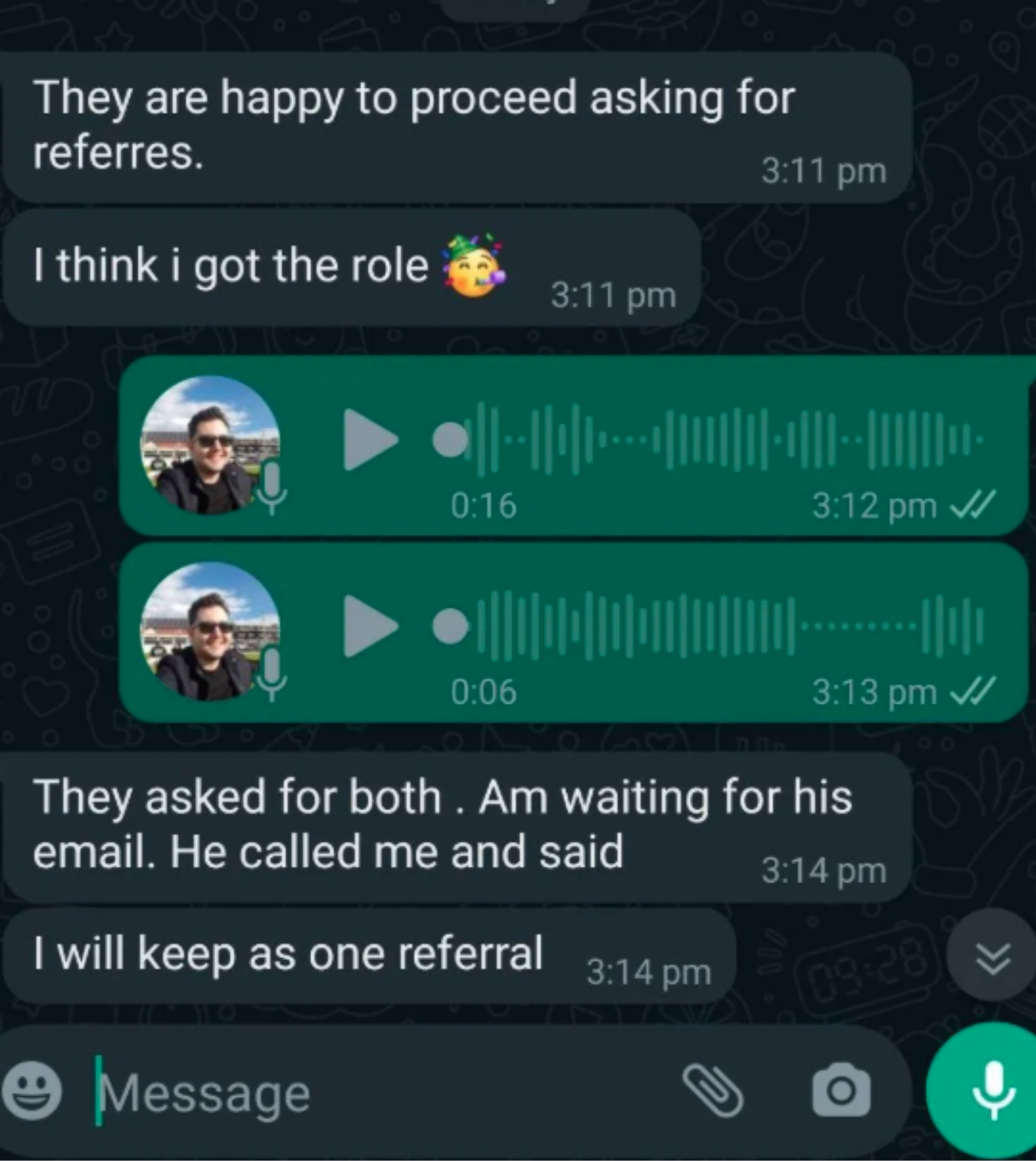Screen dimensions: 1036x1161
Task: Jump to latest messages with double-chevron button
Action: pos(992,957)
